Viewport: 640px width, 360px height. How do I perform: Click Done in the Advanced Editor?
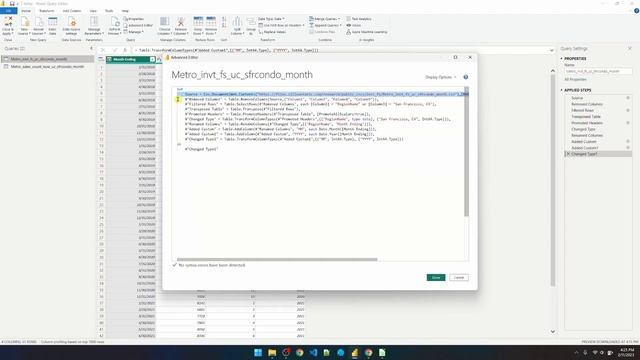436,278
